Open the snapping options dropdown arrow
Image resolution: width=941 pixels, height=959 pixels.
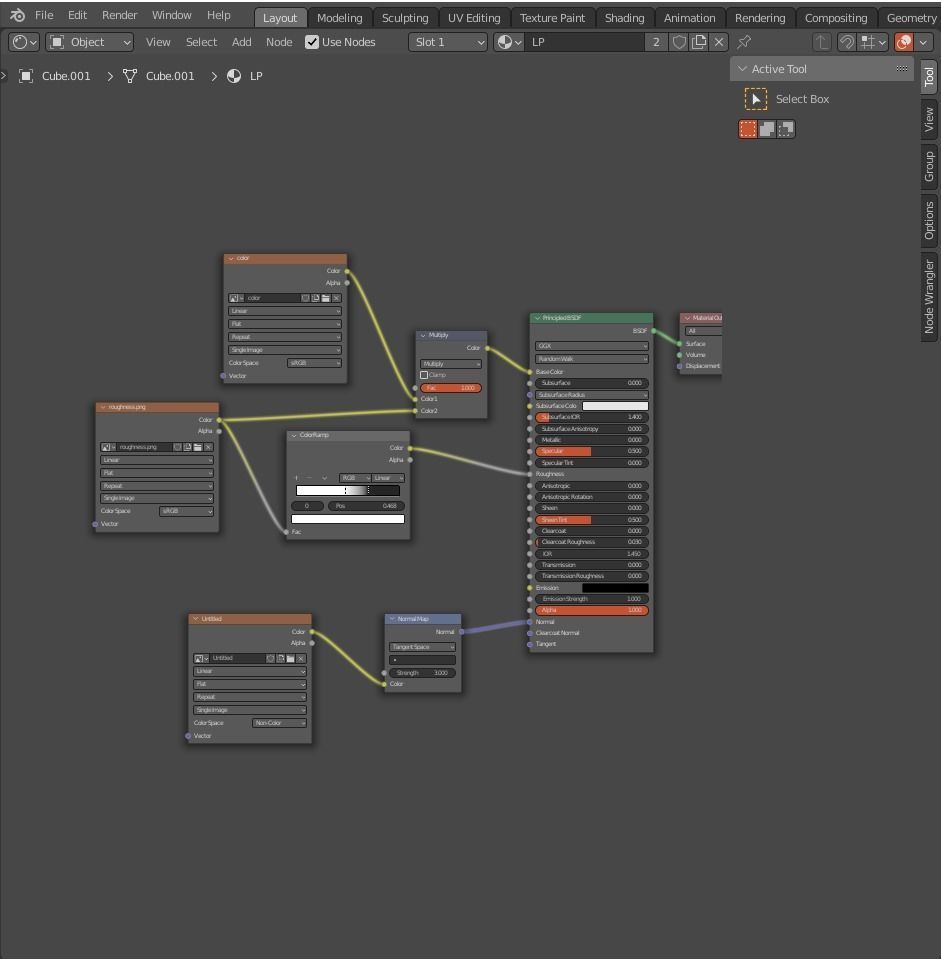(x=882, y=42)
